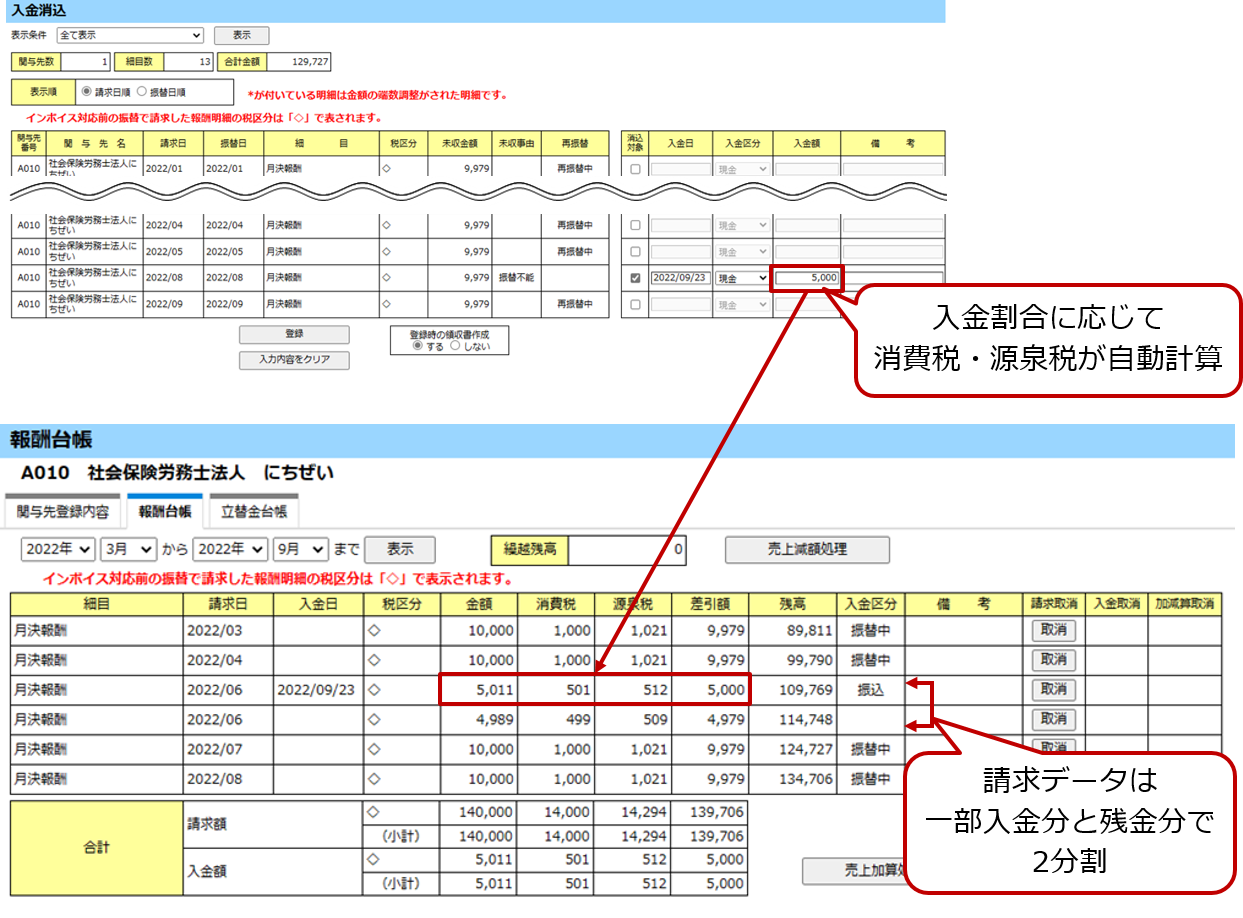Viewport: 1243px width, 918px height.
Task: Tick the 消込対象 checkbox for the 2022/09 row
Action: [x=635, y=304]
